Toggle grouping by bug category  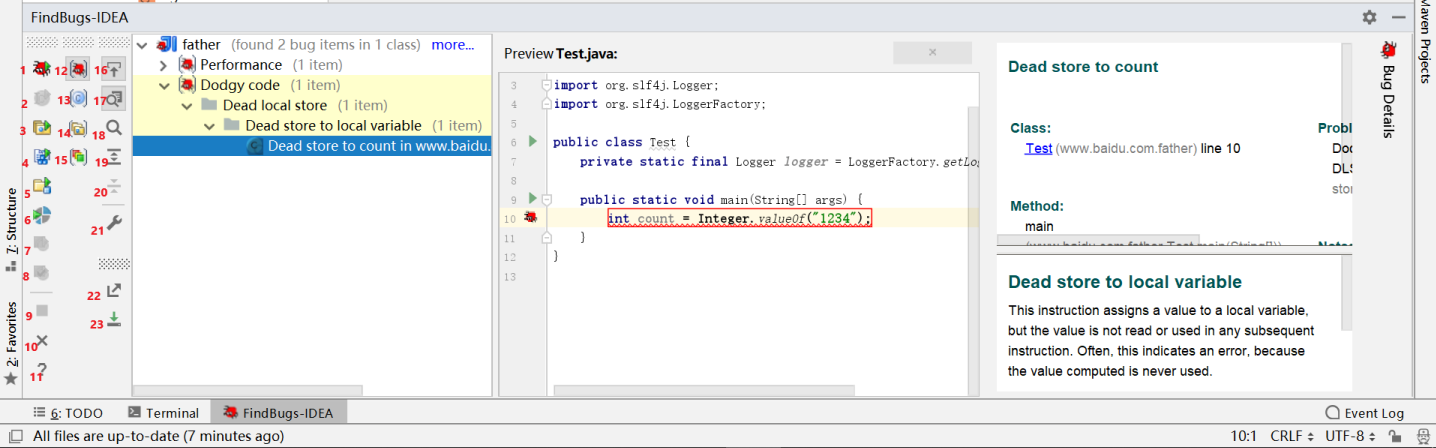[78, 69]
